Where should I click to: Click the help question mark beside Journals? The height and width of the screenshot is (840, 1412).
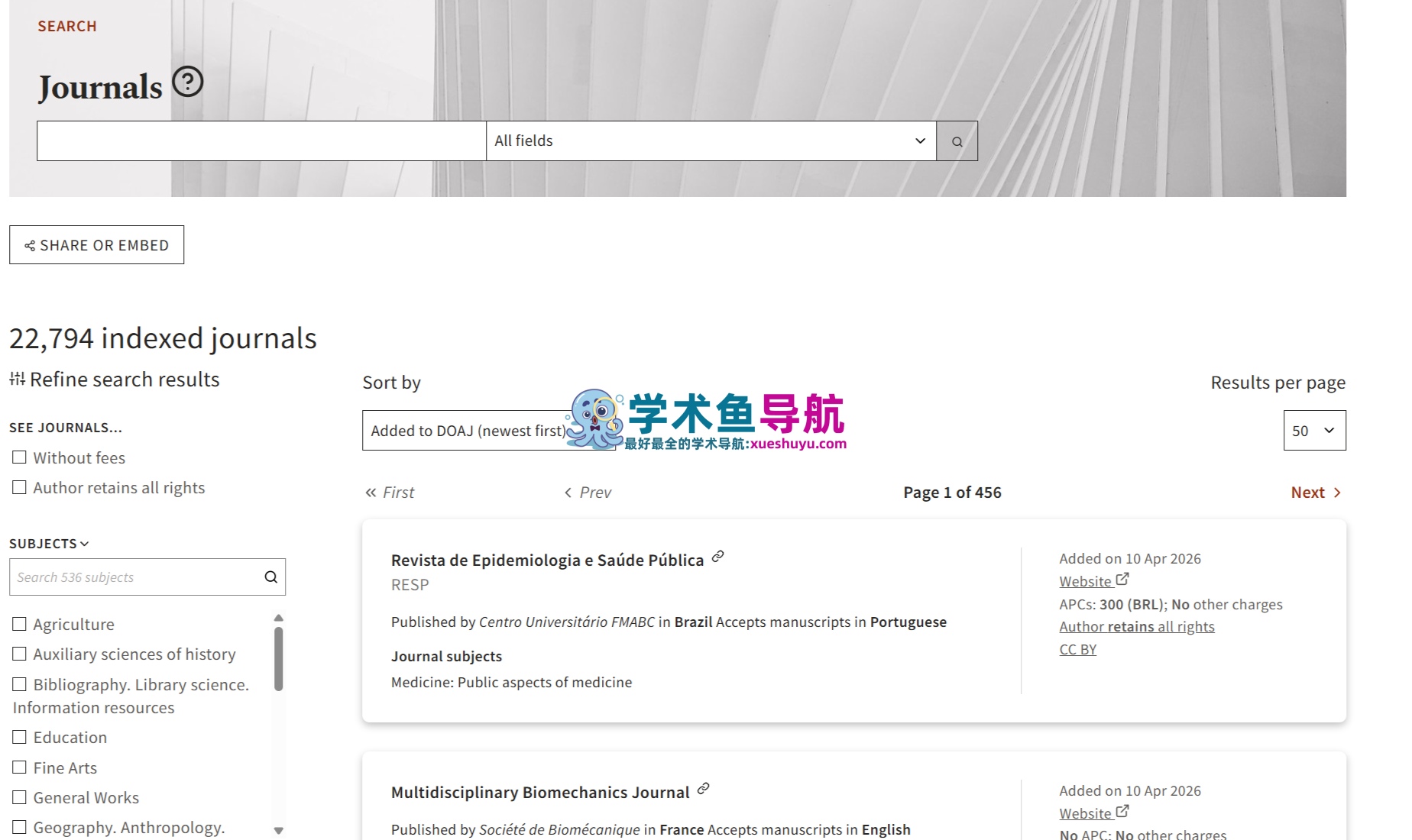(187, 82)
